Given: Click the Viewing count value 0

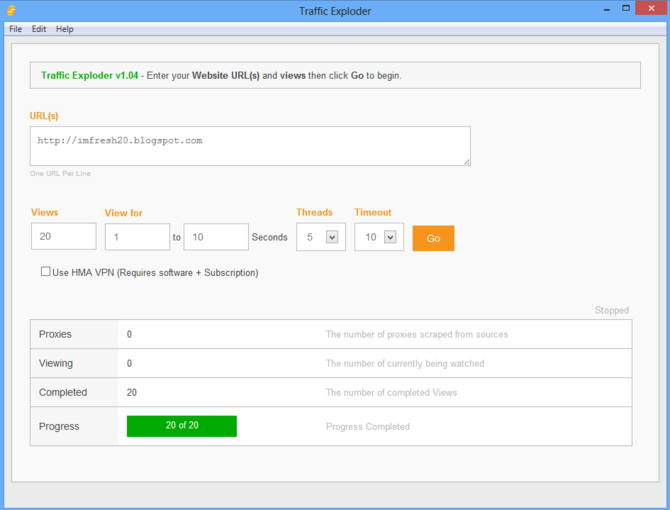Looking at the screenshot, I should [x=129, y=363].
